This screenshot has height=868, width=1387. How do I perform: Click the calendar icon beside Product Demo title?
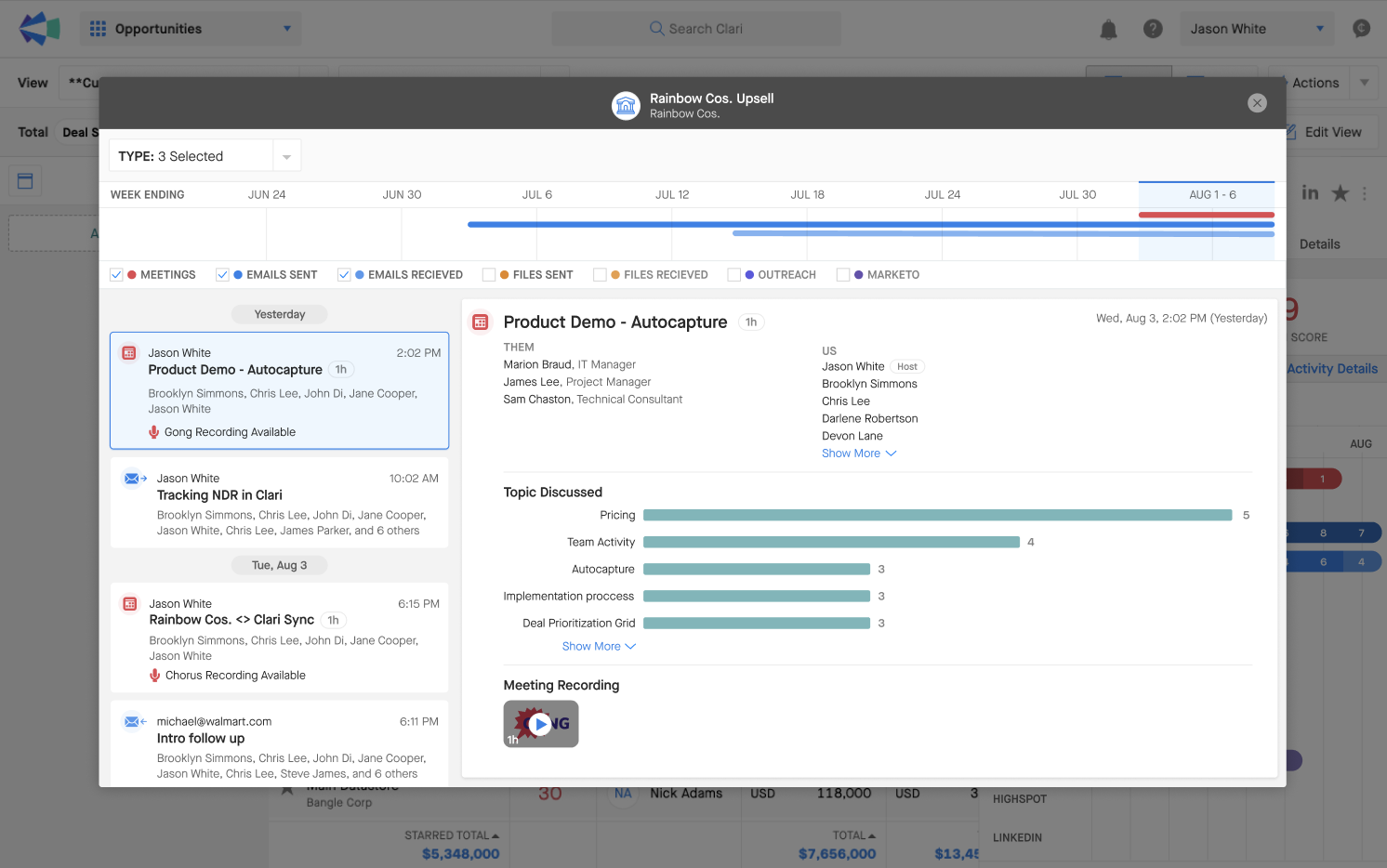pos(480,322)
